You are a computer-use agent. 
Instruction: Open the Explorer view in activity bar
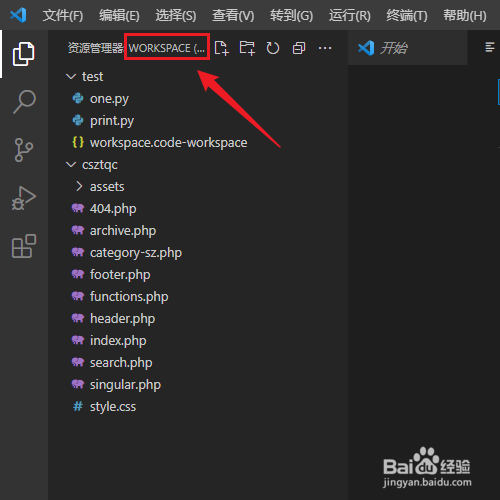(x=23, y=54)
